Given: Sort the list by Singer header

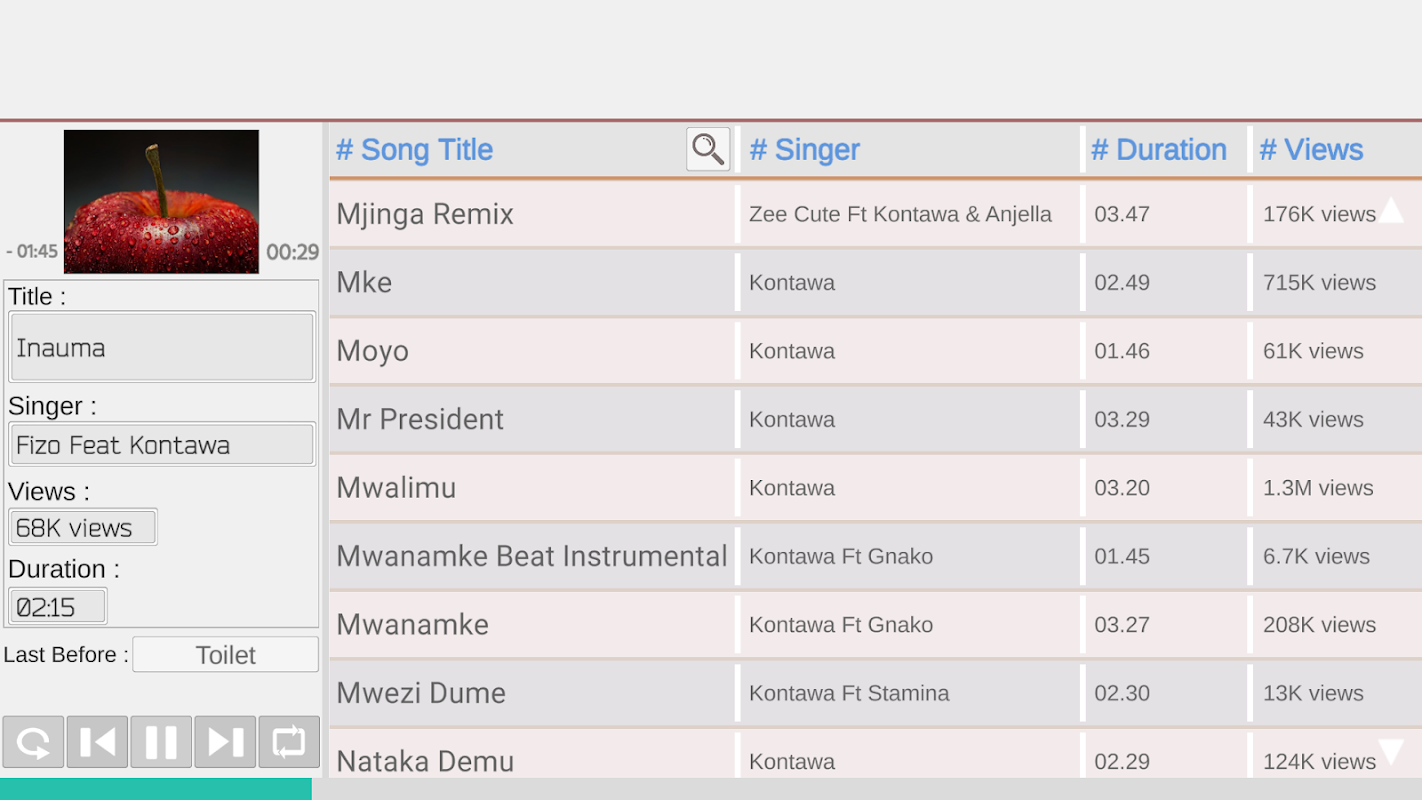Looking at the screenshot, I should [x=804, y=150].
